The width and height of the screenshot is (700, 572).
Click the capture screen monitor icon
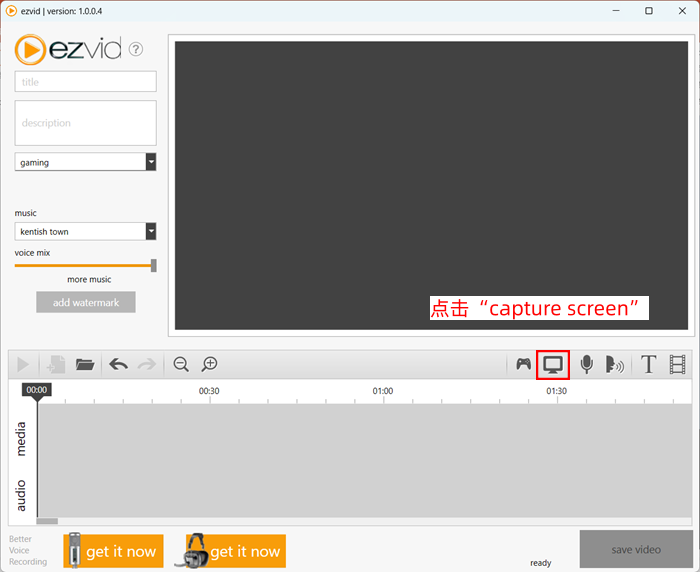(x=553, y=365)
